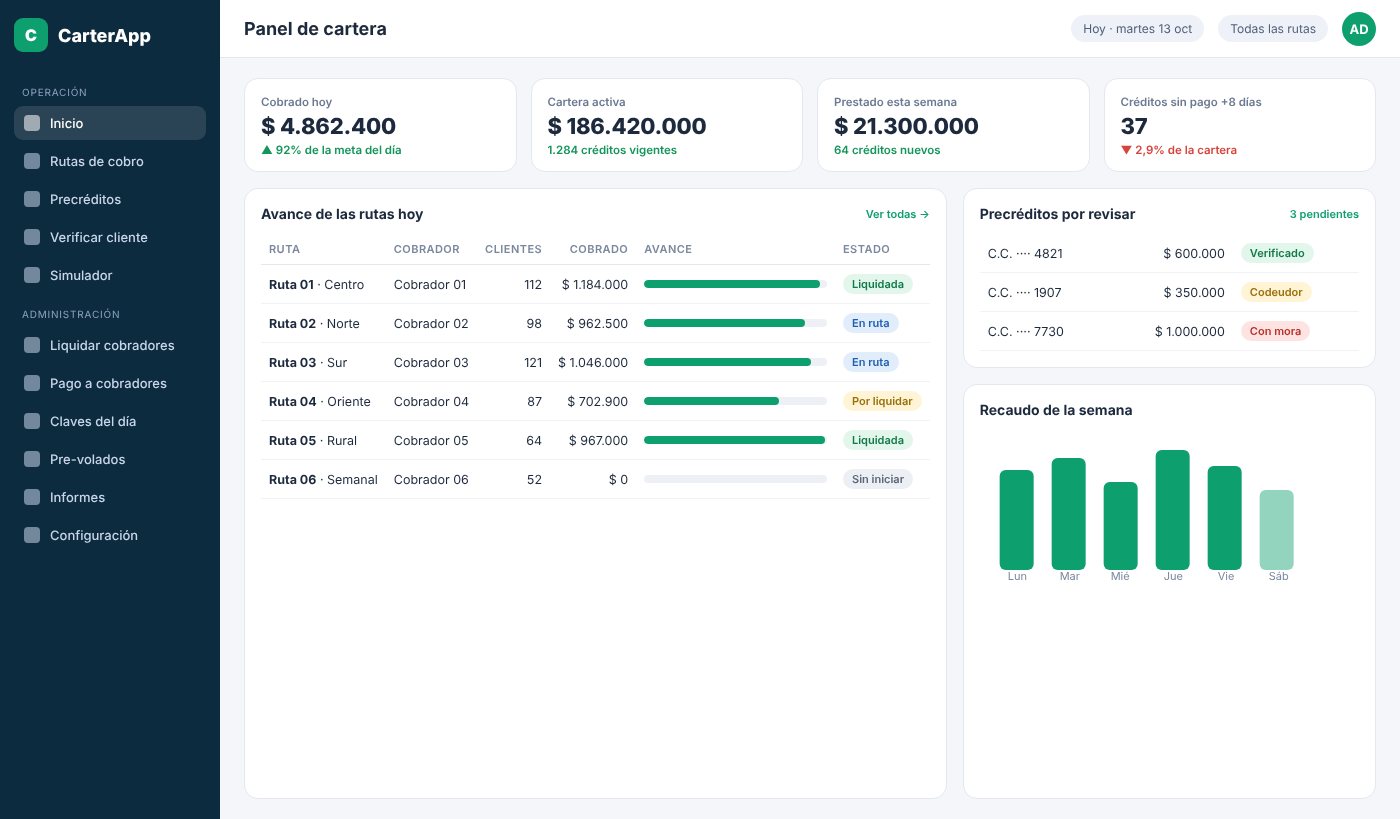Click the Pre-volados sidebar icon
Image resolution: width=1400 pixels, height=819 pixels.
click(32, 459)
